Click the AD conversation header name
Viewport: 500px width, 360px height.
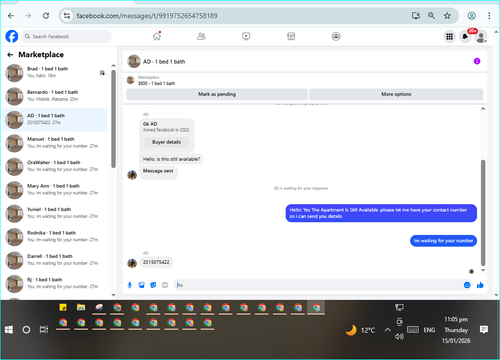tap(164, 62)
